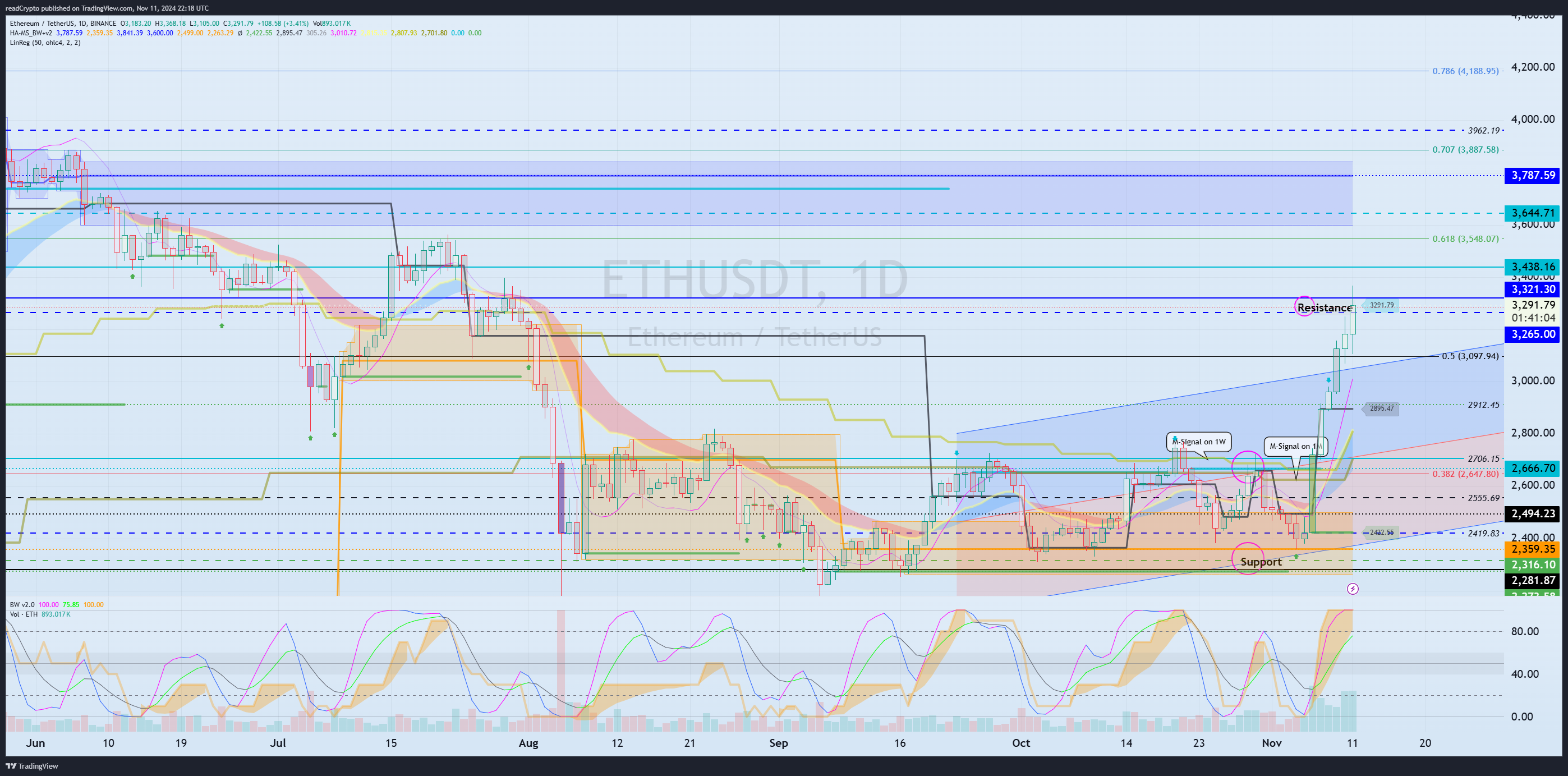Click the 3962.19 dashed line label
The width and height of the screenshot is (1568, 776).
pos(1483,130)
